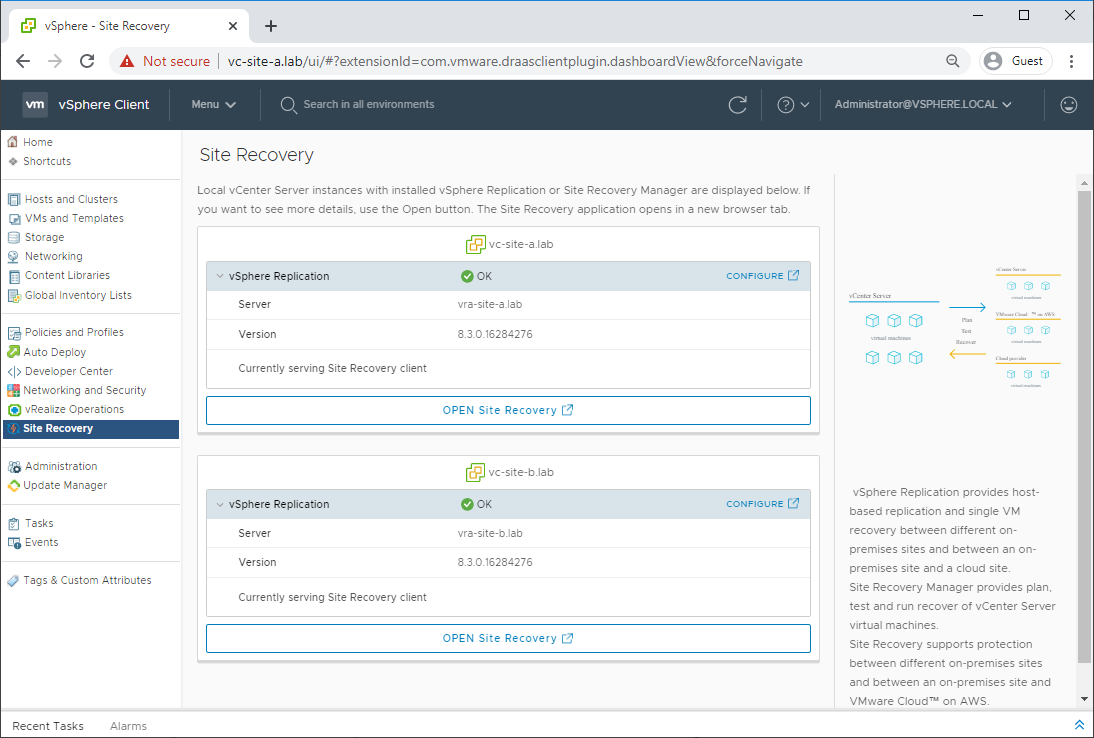Click the Update Manager icon
The width and height of the screenshot is (1094, 738).
[13, 485]
